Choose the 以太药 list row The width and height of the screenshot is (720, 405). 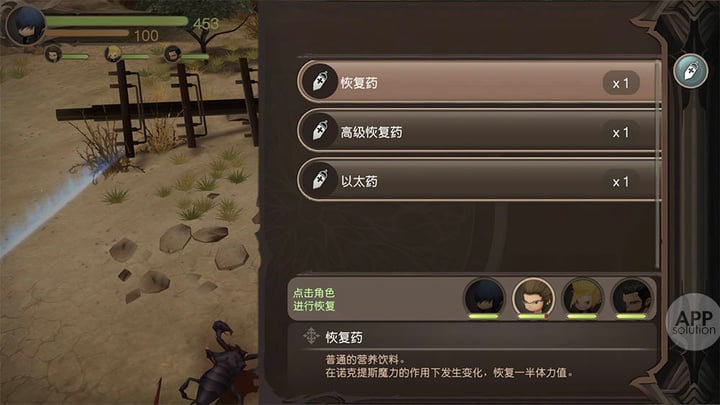pyautogui.click(x=478, y=180)
